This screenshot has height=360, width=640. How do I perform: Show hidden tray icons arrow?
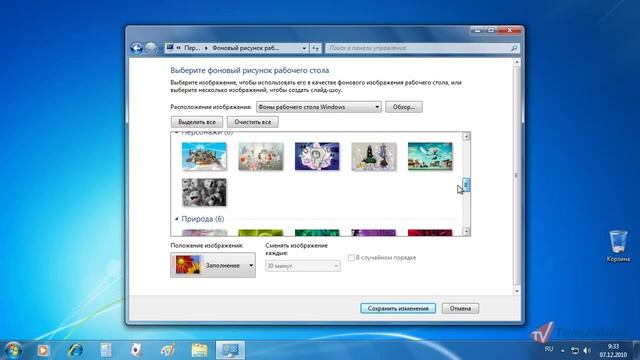pos(563,350)
